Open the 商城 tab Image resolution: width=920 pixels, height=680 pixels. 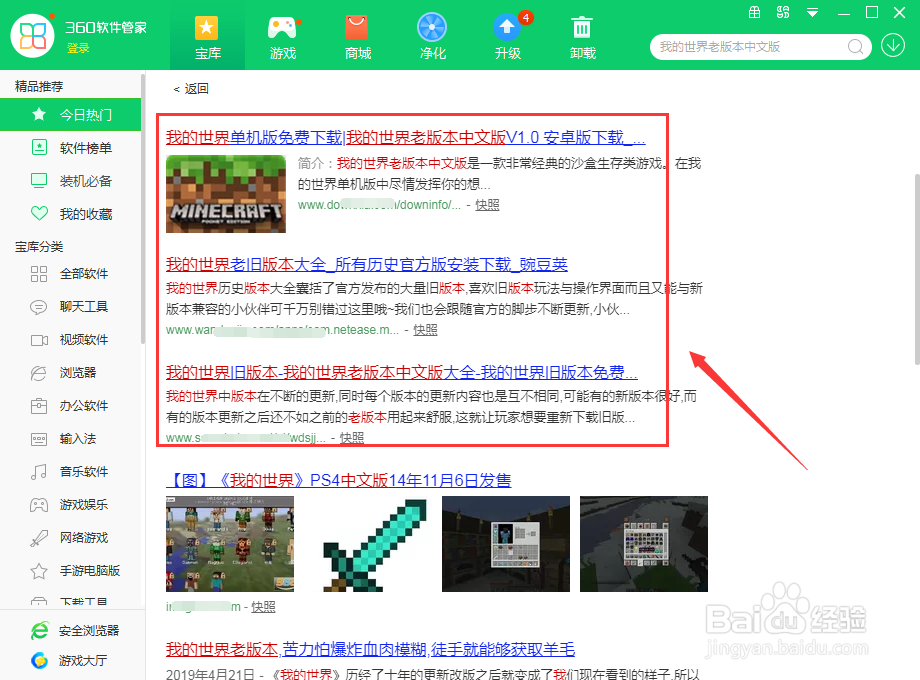coord(358,36)
